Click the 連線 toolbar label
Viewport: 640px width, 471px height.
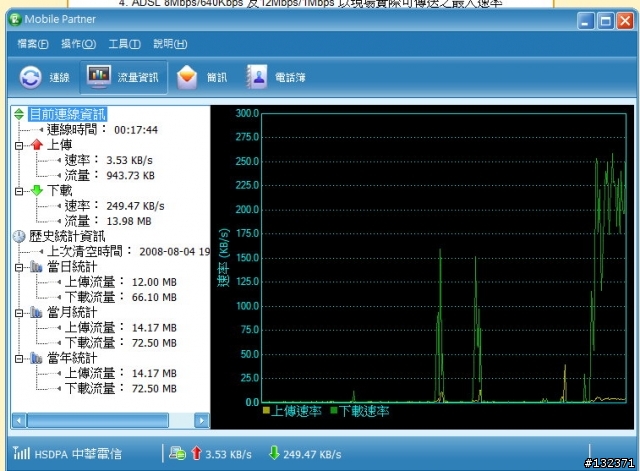coord(60,77)
